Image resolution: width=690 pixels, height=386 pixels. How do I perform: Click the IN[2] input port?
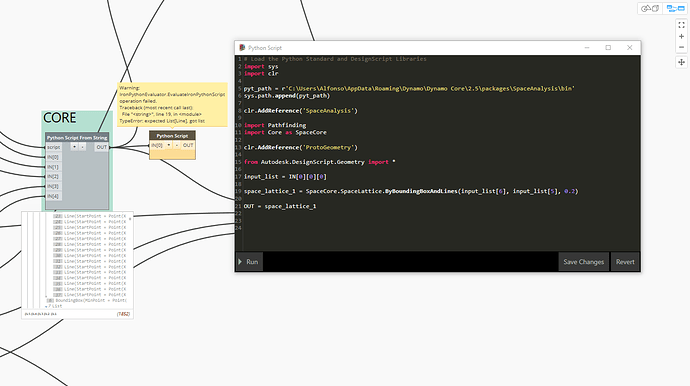(53, 176)
